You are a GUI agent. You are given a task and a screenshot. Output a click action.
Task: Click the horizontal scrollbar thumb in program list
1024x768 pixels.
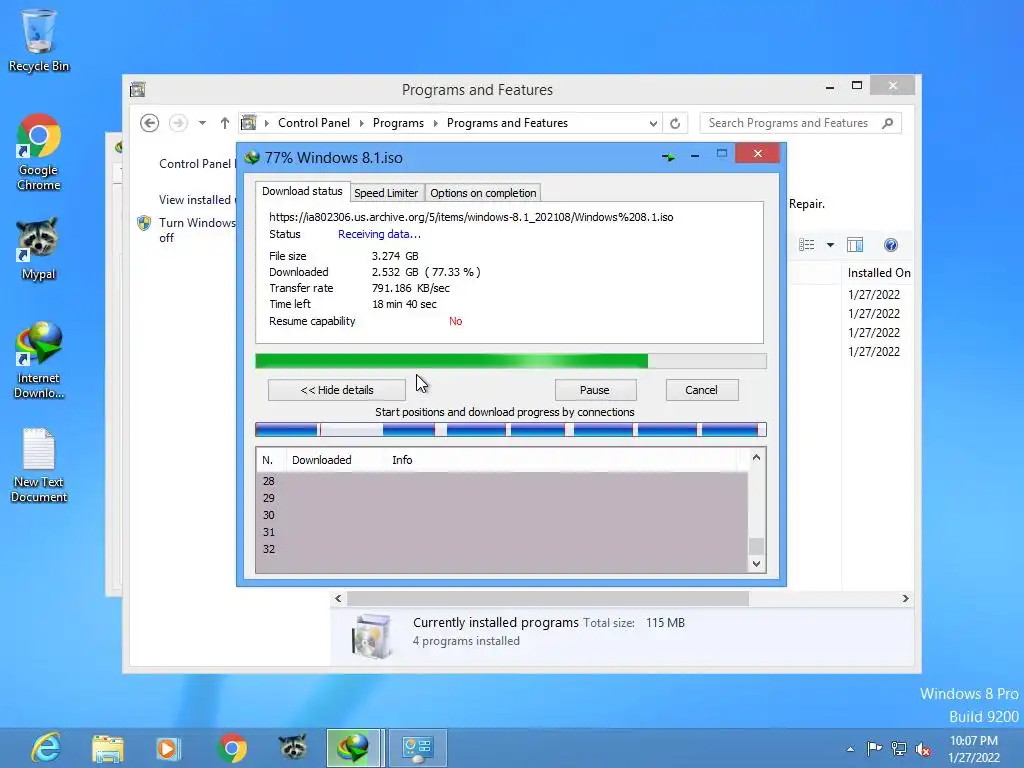click(x=547, y=598)
